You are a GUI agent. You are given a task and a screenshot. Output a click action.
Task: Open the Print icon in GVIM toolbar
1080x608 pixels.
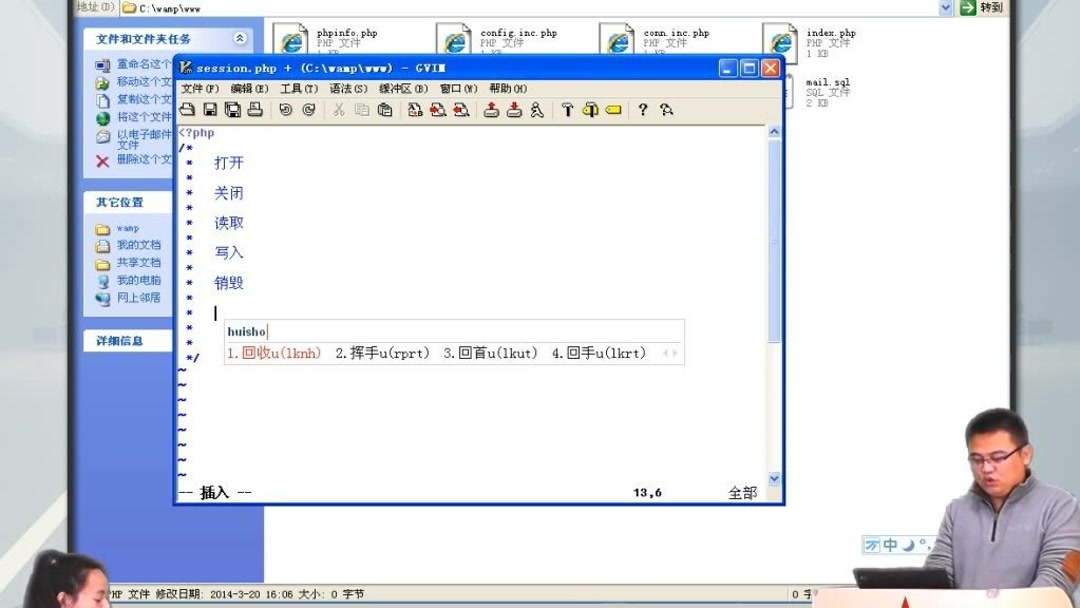[256, 110]
